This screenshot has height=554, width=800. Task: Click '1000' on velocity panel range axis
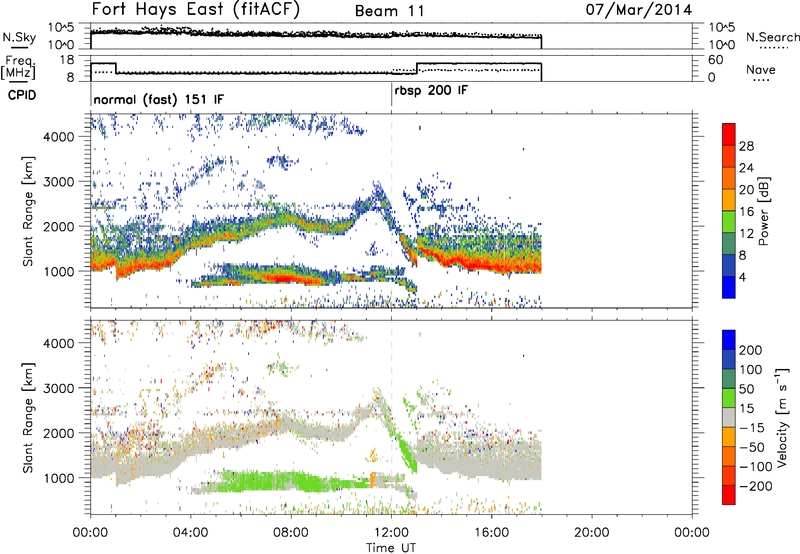[x=59, y=478]
